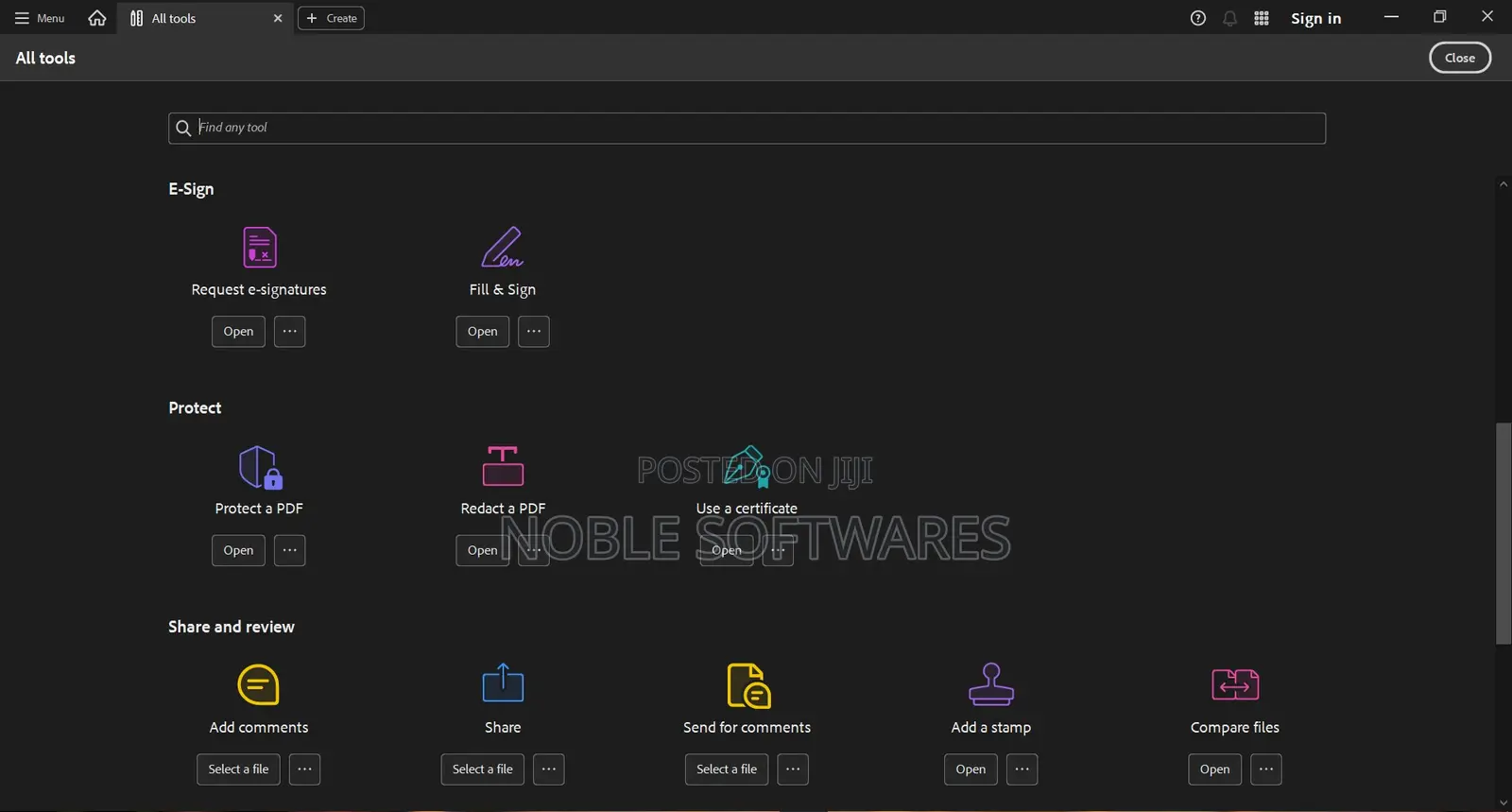
Task: Click the scroll down arrow
Action: coord(1503,803)
